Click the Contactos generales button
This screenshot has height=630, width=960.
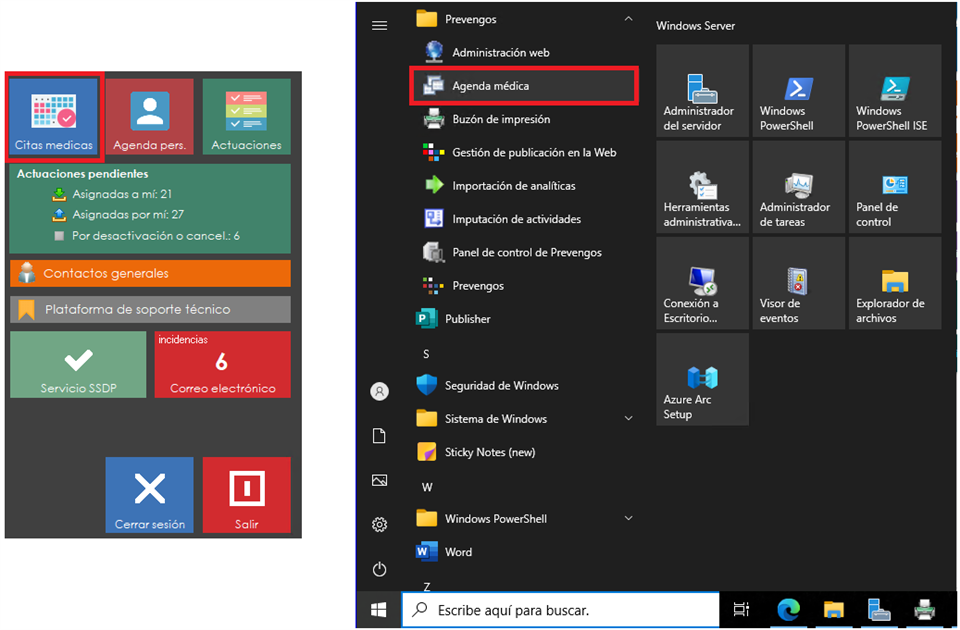tap(150, 273)
